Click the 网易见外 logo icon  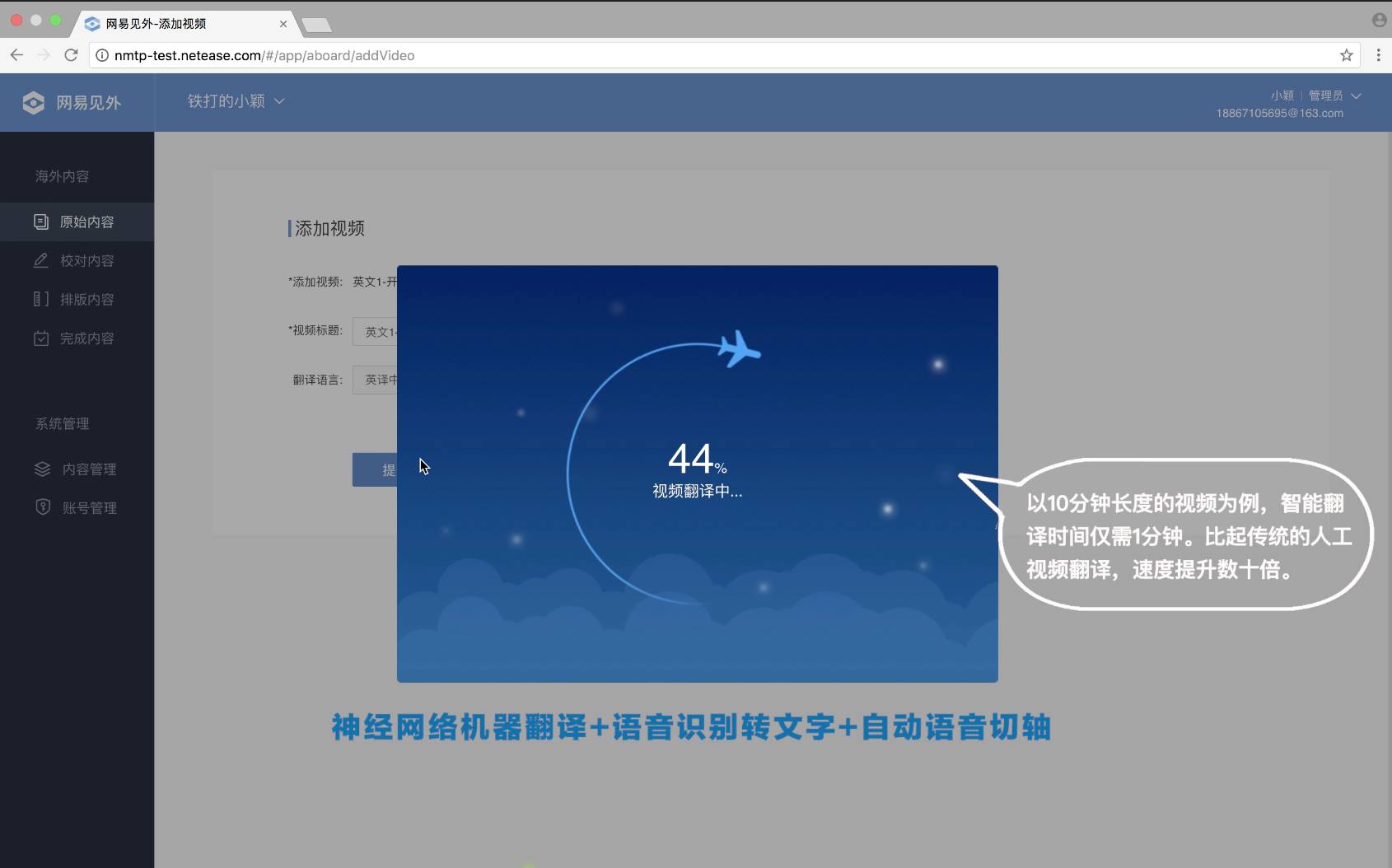[33, 102]
